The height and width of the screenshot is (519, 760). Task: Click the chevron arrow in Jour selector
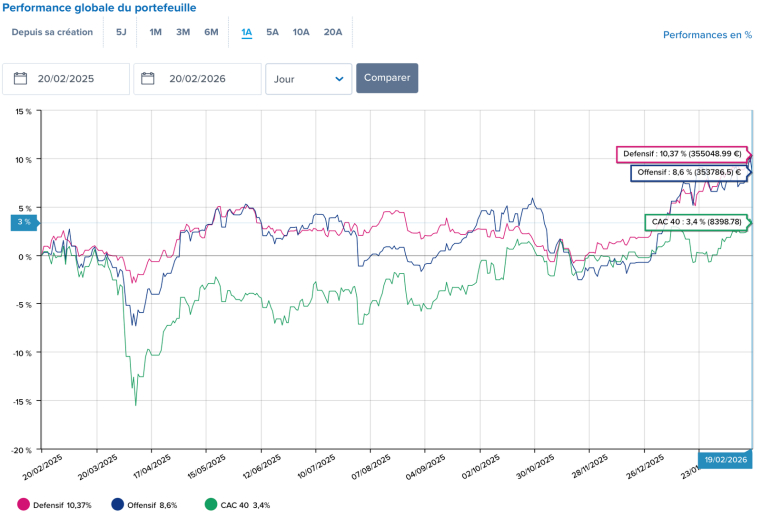[x=339, y=78]
